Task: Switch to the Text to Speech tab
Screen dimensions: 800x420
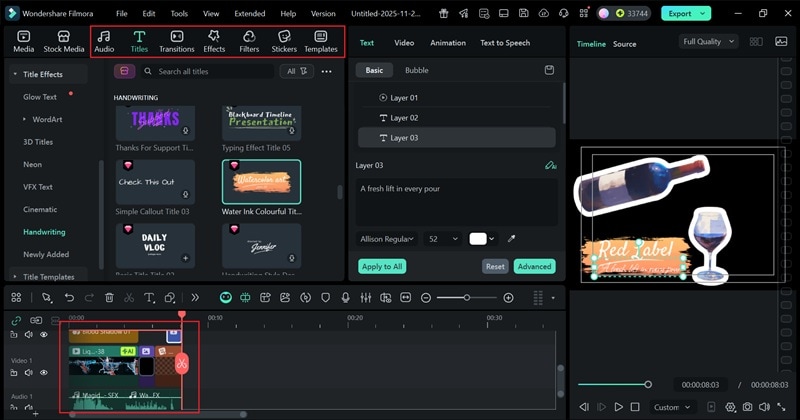Action: (x=505, y=43)
